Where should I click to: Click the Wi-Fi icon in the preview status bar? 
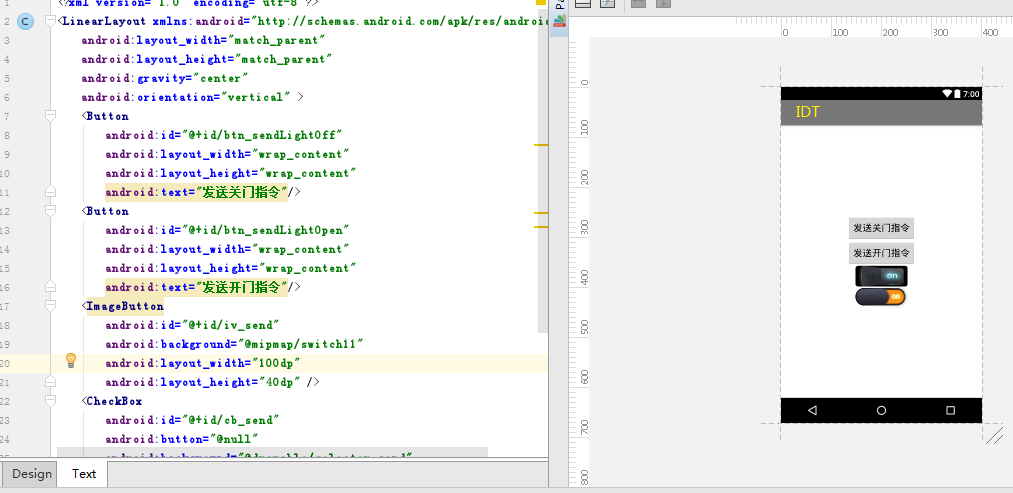click(x=947, y=94)
